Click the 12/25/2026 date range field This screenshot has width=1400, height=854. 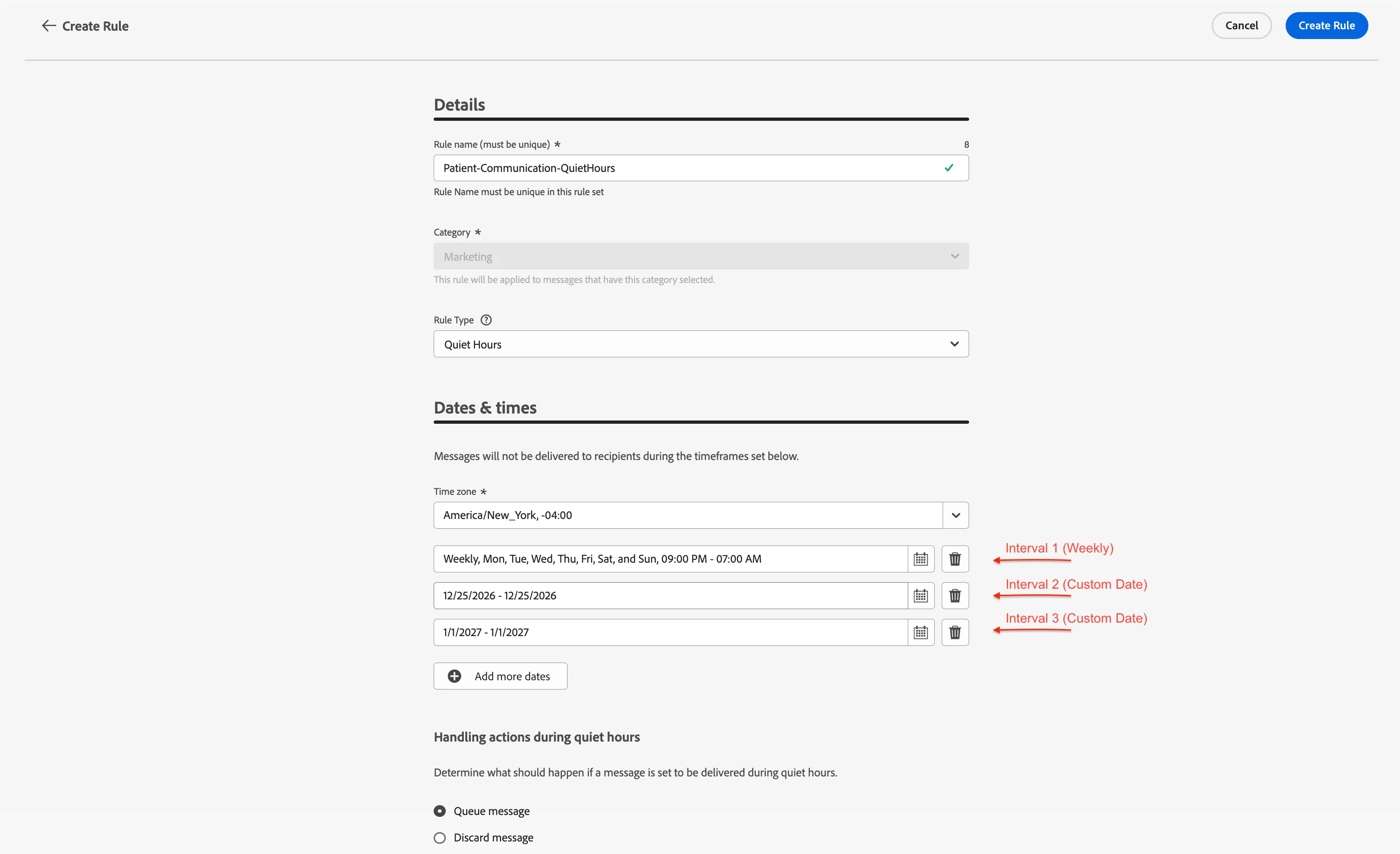[x=670, y=596]
